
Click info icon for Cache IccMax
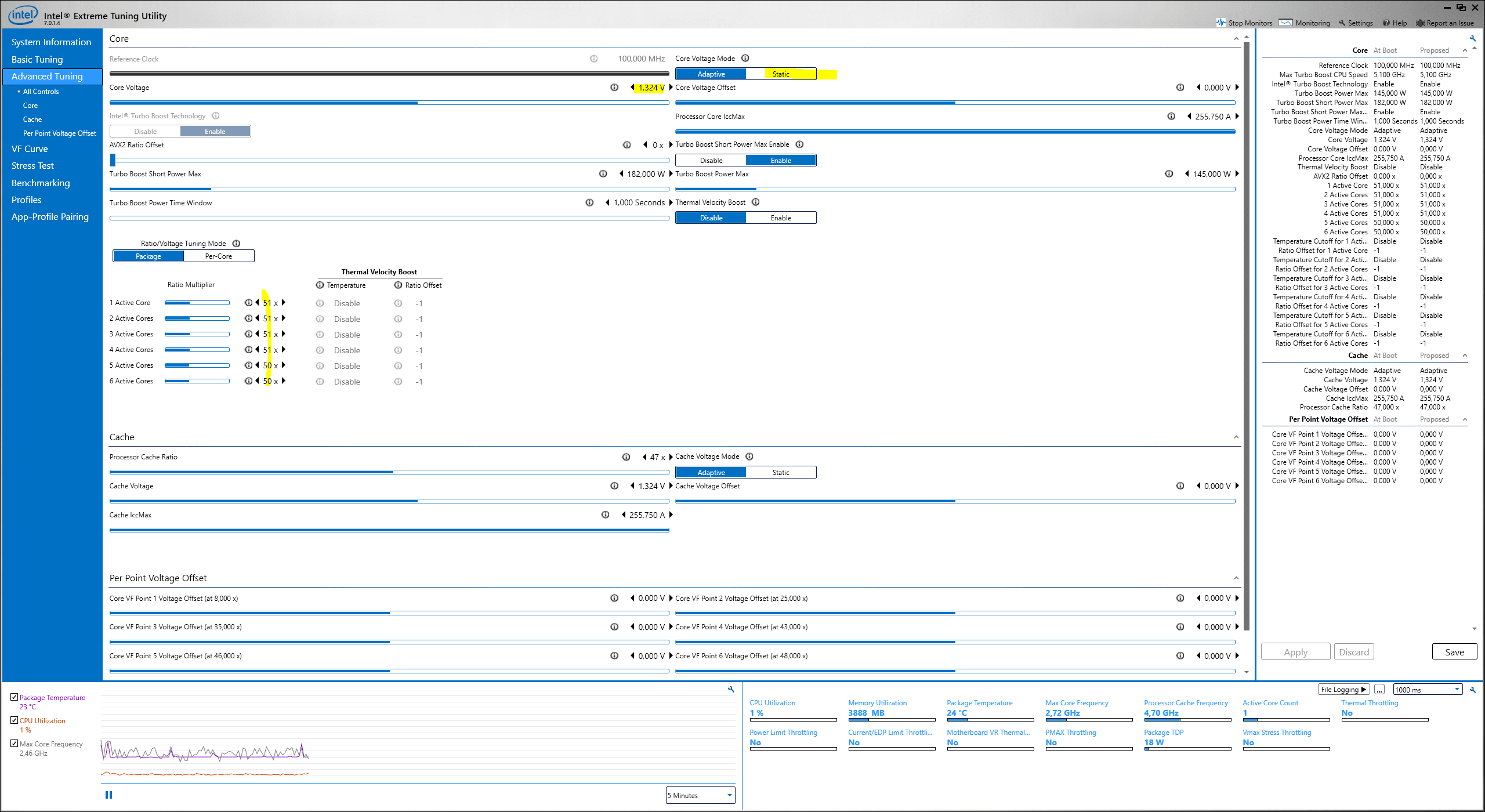(x=606, y=515)
